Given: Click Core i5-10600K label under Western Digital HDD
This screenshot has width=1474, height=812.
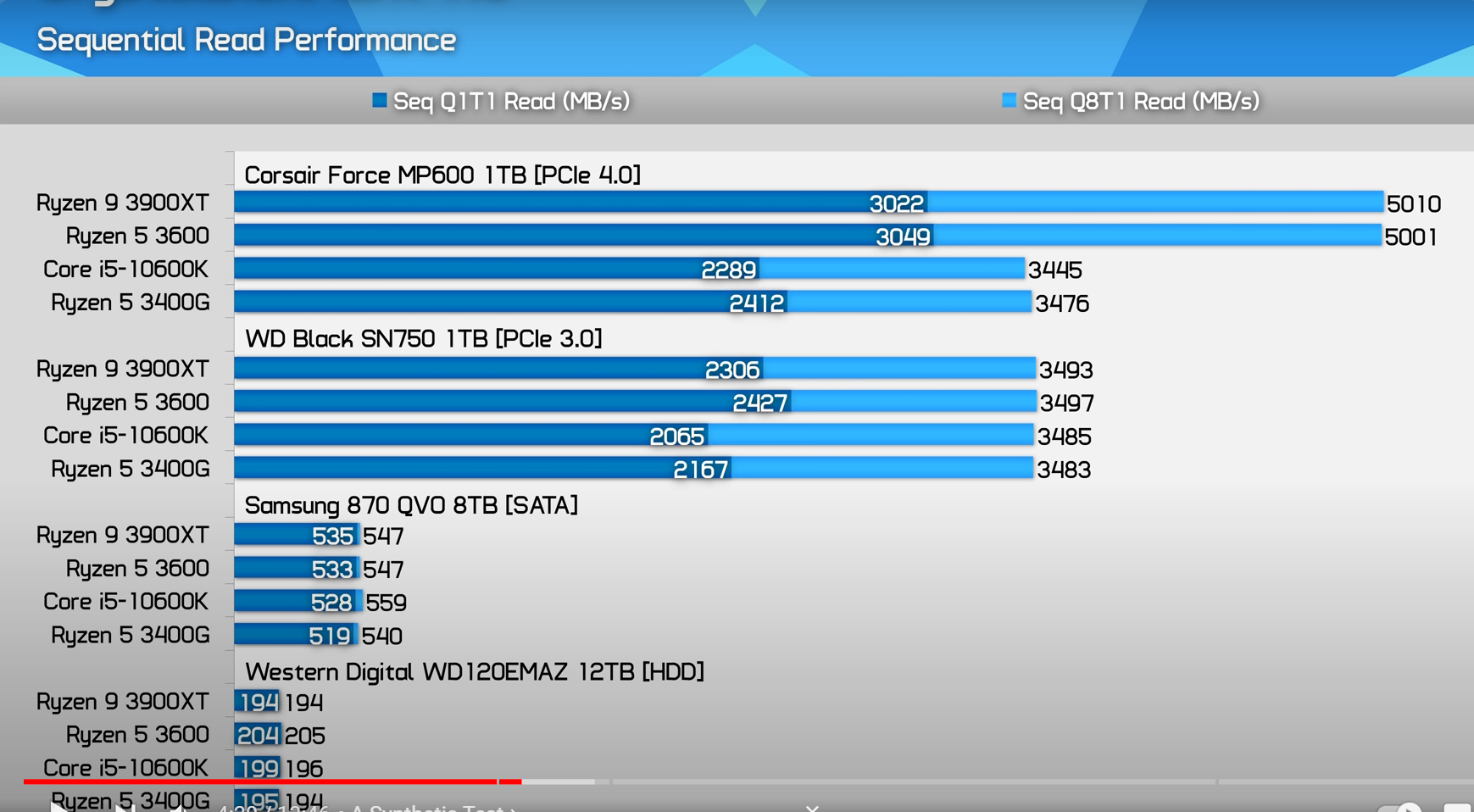Looking at the screenshot, I should (x=125, y=767).
